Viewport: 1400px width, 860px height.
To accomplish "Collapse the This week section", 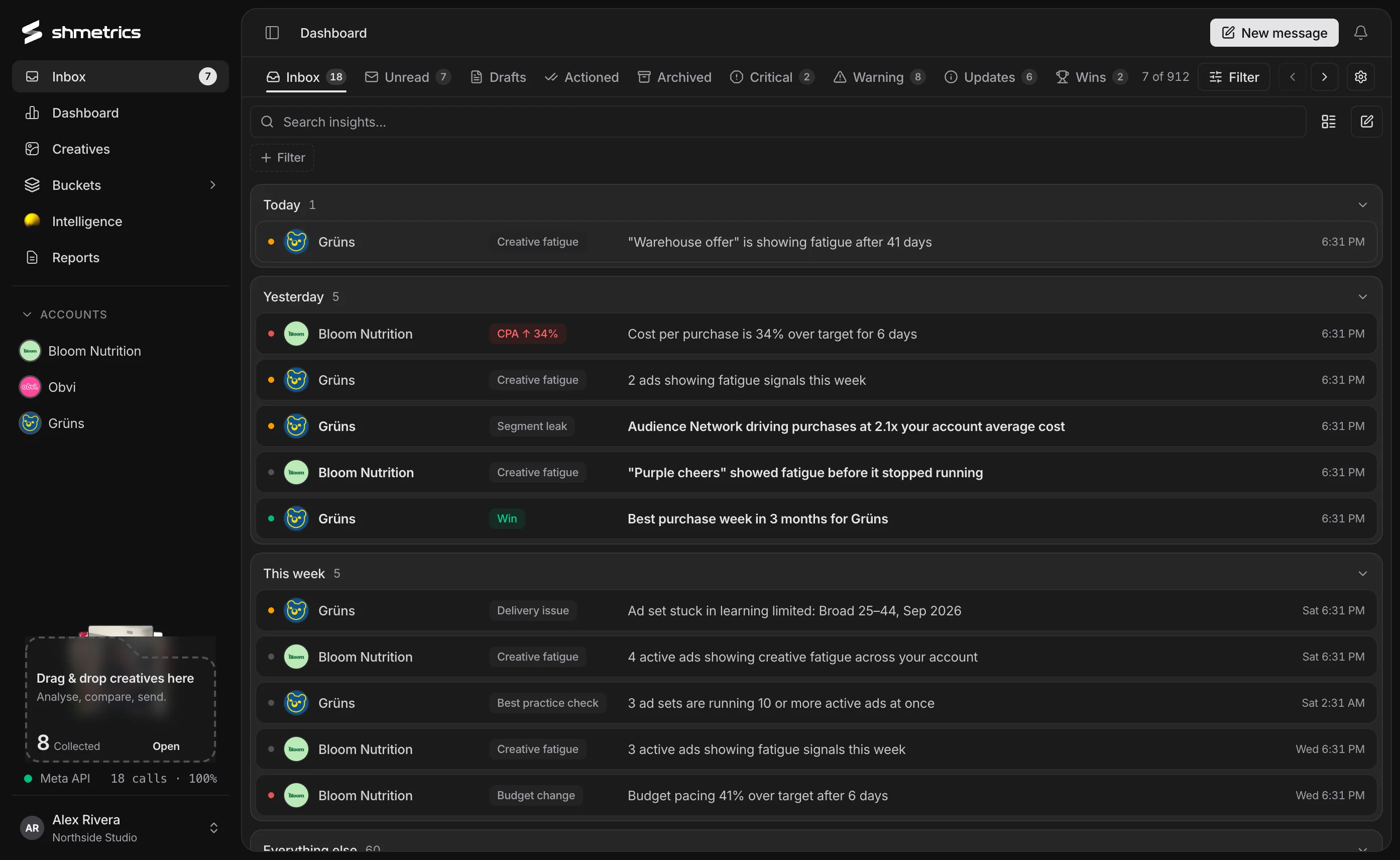I will (x=1362, y=573).
